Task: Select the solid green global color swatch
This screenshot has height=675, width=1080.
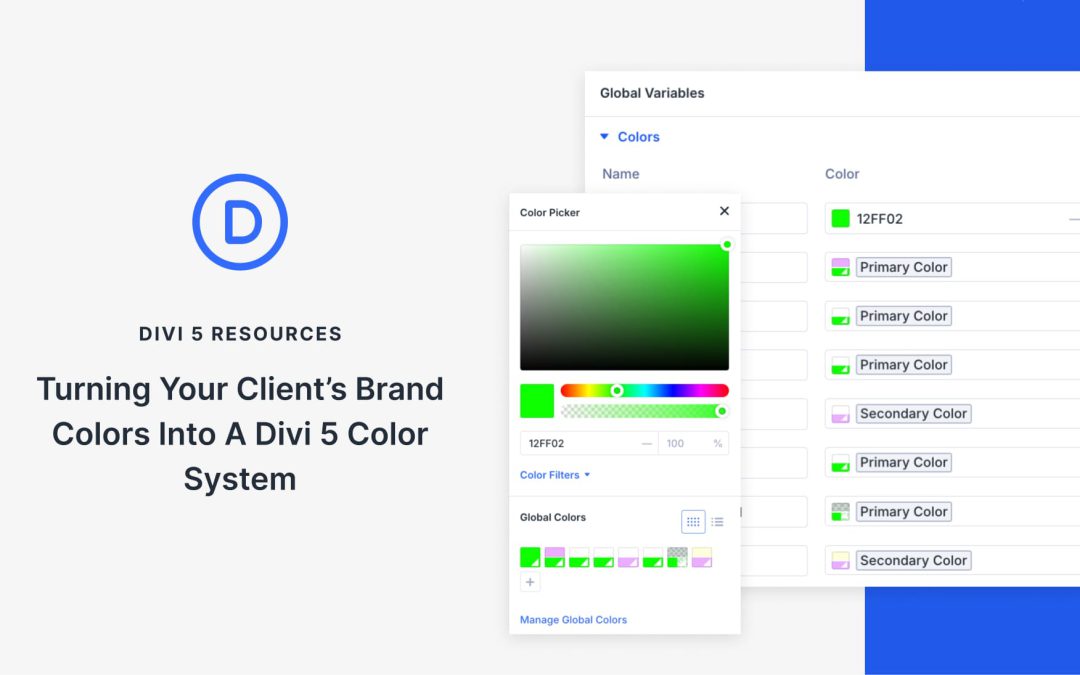Action: click(x=530, y=557)
